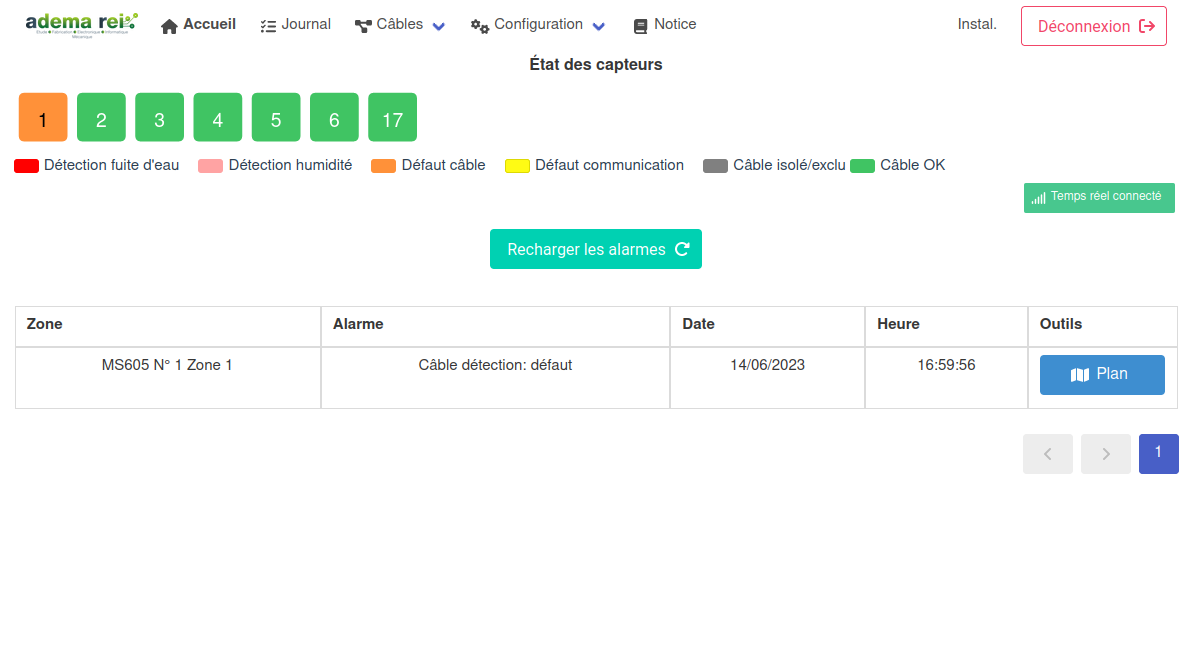Expand the Configuration dropdown menu
This screenshot has width=1197, height=658.
click(599, 27)
